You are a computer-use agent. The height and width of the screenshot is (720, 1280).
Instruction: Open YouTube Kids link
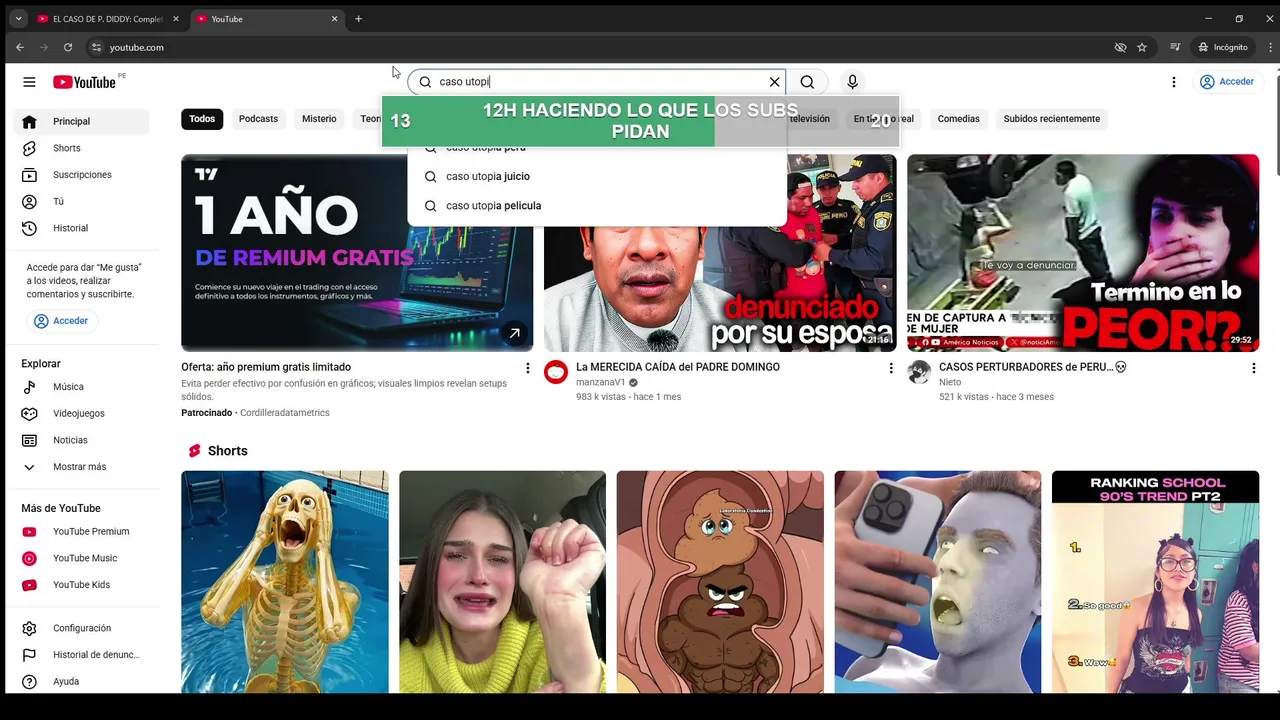coord(83,585)
